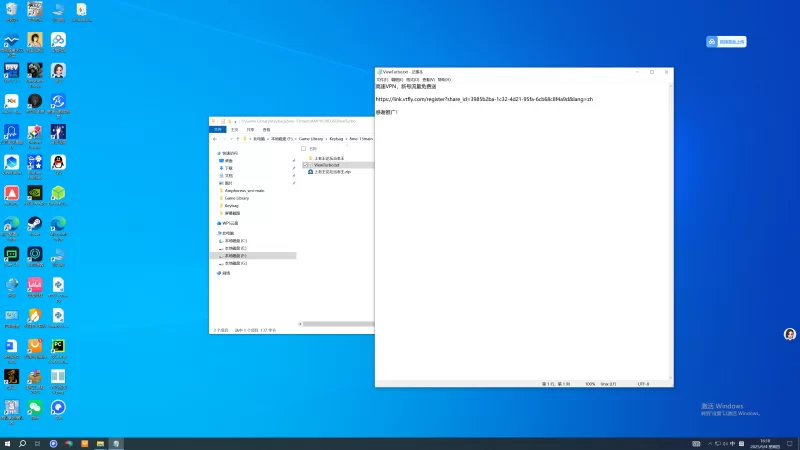The height and width of the screenshot is (450, 800).
Task: Click the blue cloud upload widget
Action: [x=727, y=42]
